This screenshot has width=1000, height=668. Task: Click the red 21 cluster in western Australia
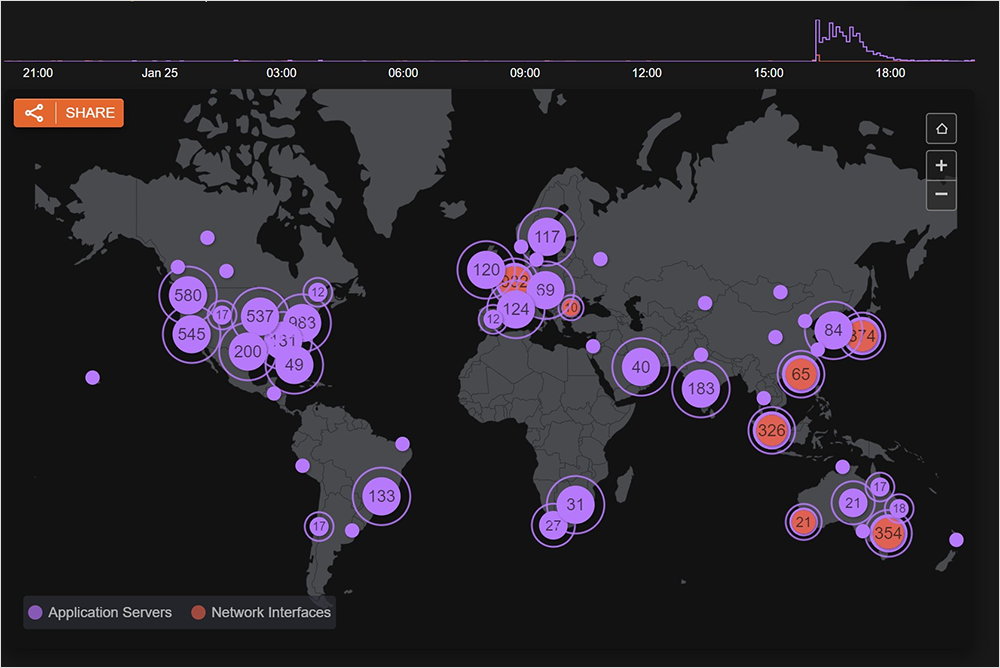click(x=803, y=523)
